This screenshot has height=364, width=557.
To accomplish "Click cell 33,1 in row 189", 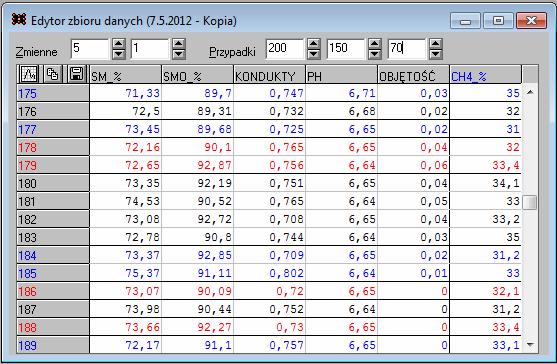I will (486, 345).
